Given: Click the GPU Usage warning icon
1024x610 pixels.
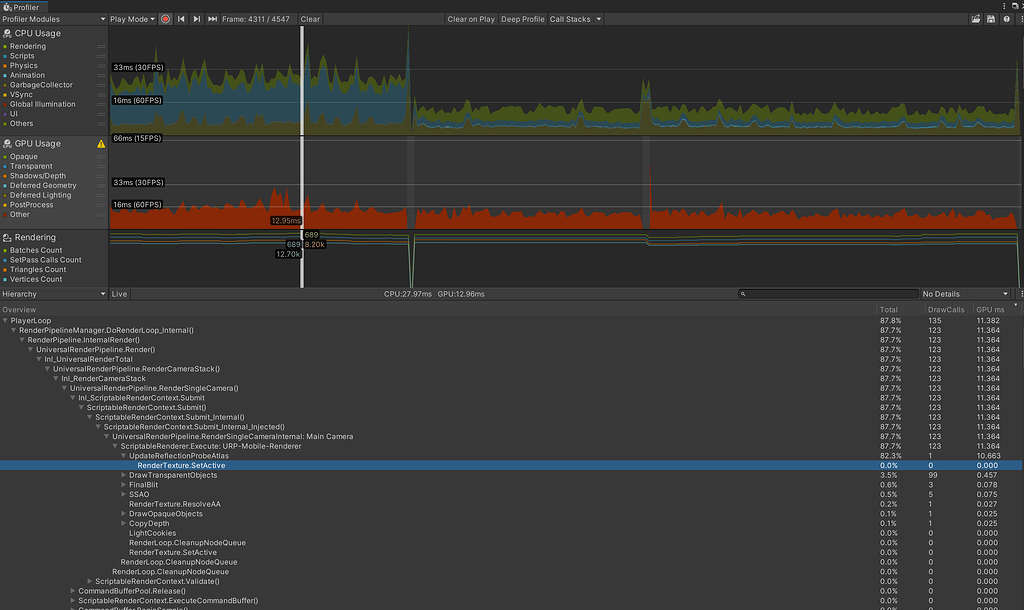Looking at the screenshot, I should (99, 143).
